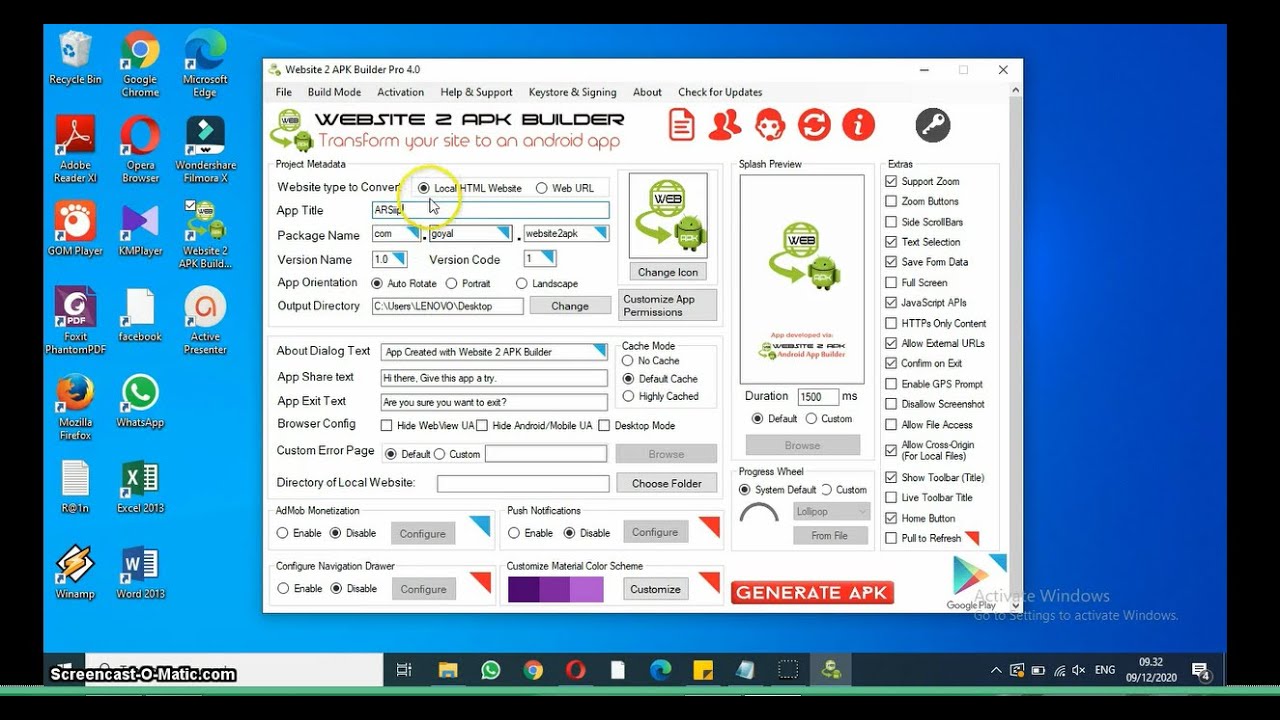The width and height of the screenshot is (1280, 720).
Task: Open Sticky Notes from the taskbar
Action: (x=703, y=670)
